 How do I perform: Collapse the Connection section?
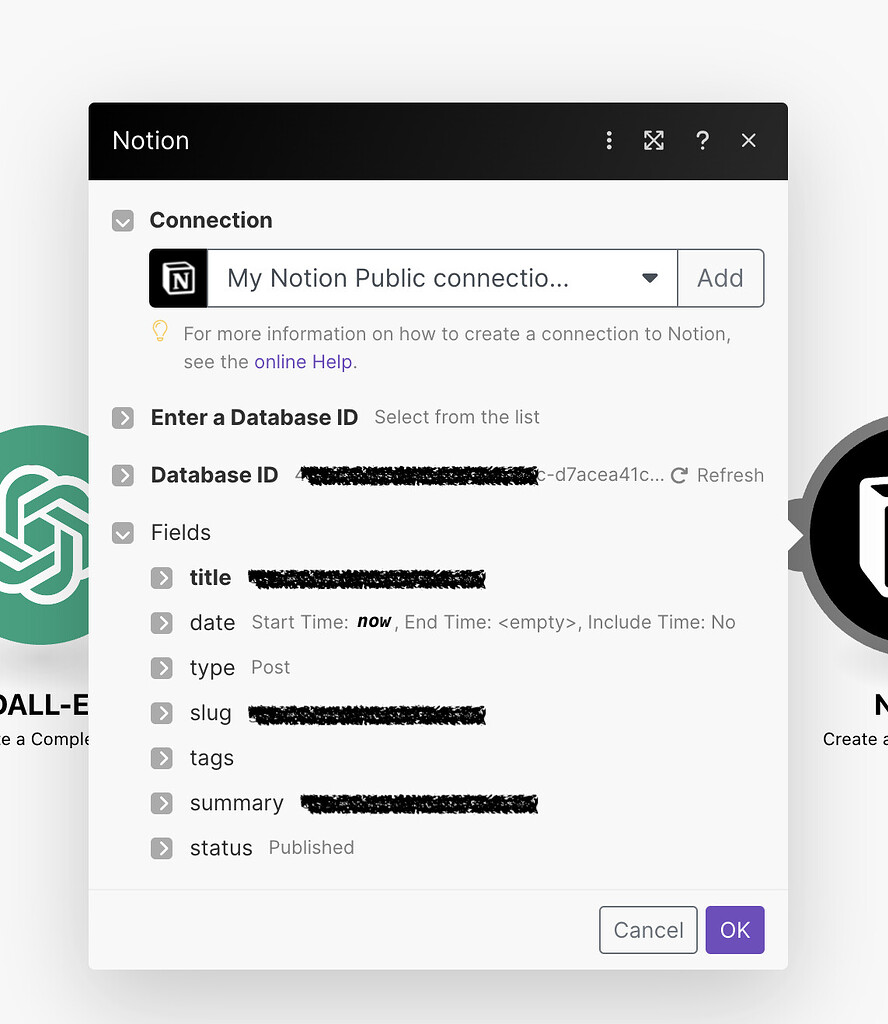122,220
